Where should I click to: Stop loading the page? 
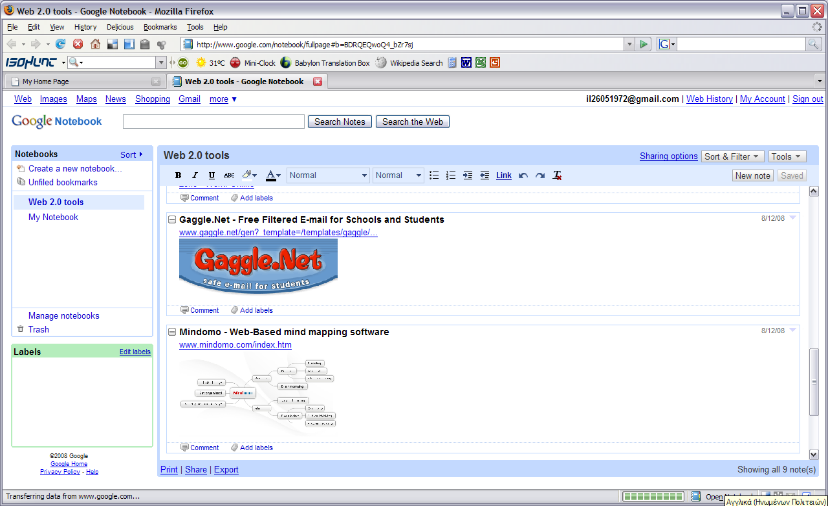coord(78,44)
